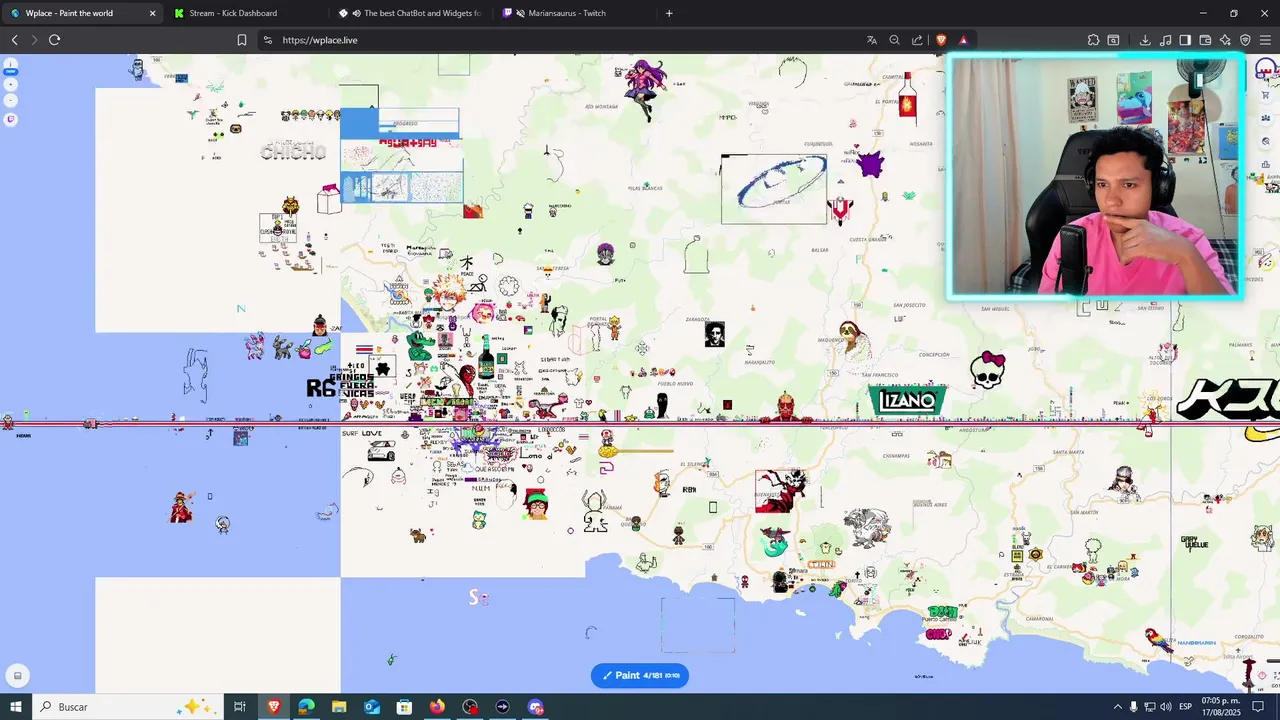Image resolution: width=1280 pixels, height=720 pixels.
Task: Open OBS Studio from the taskbar
Action: [x=470, y=707]
